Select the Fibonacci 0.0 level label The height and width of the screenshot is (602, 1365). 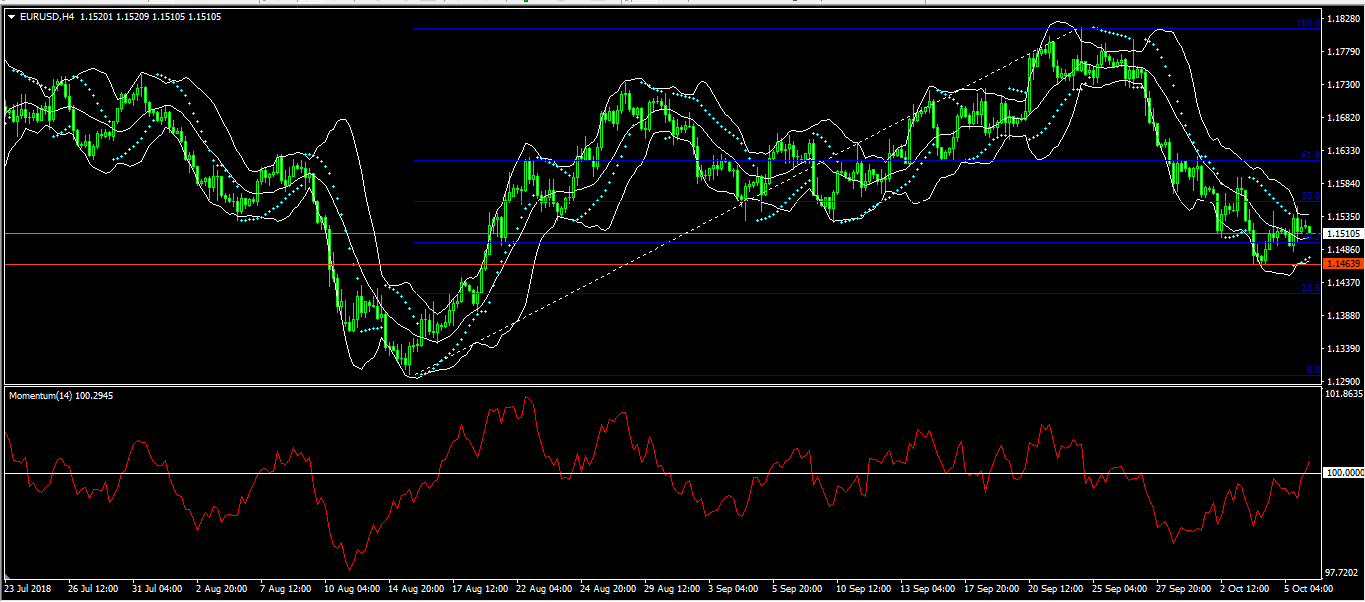[1312, 370]
